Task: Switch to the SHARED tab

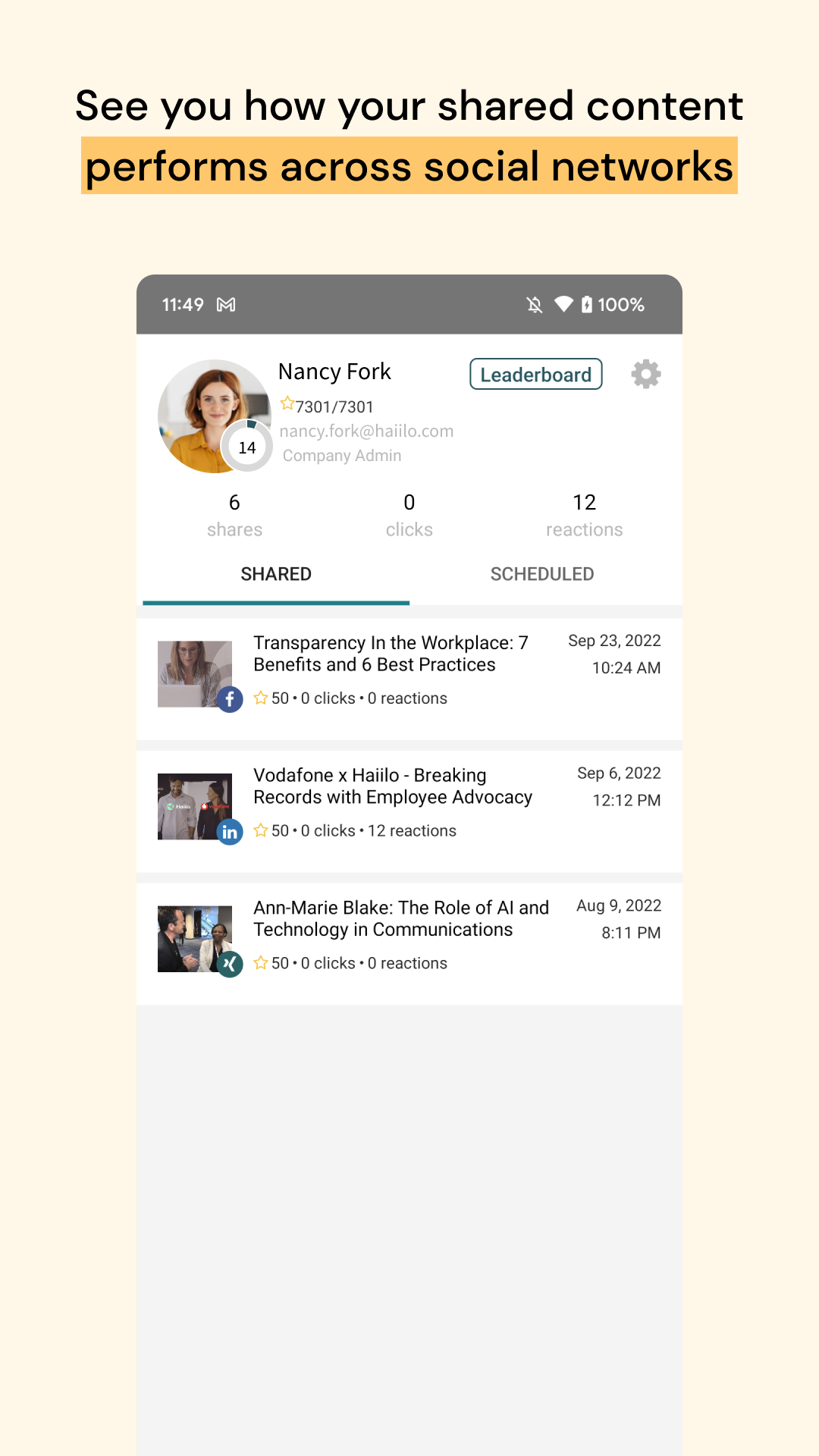Action: pyautogui.click(x=276, y=574)
